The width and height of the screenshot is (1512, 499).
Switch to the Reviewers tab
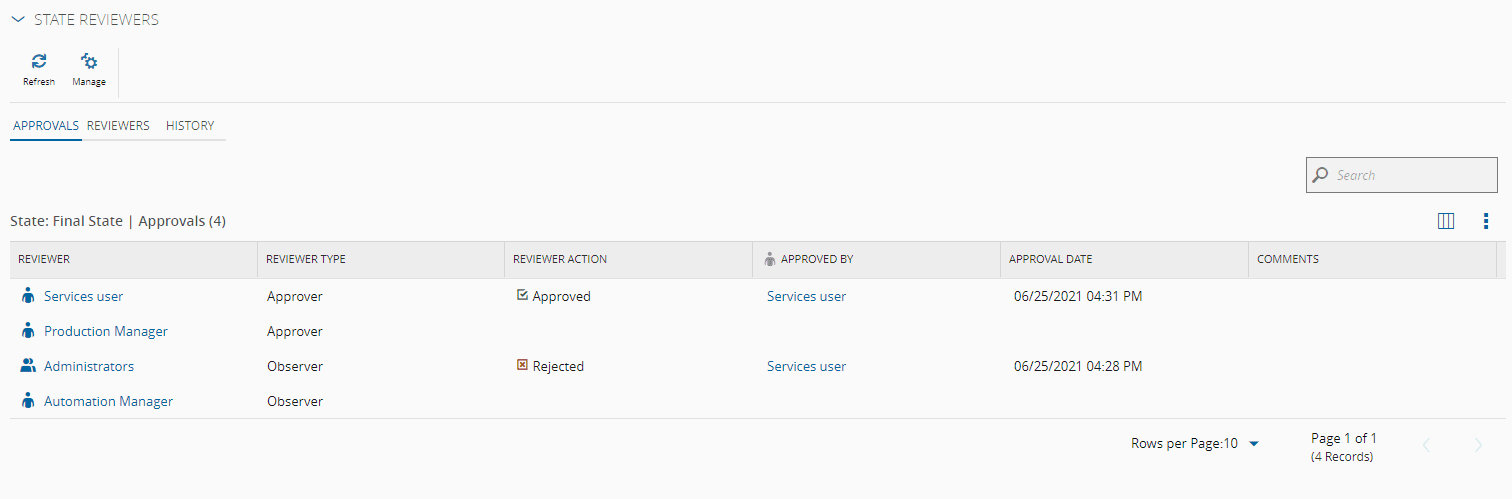click(x=118, y=126)
